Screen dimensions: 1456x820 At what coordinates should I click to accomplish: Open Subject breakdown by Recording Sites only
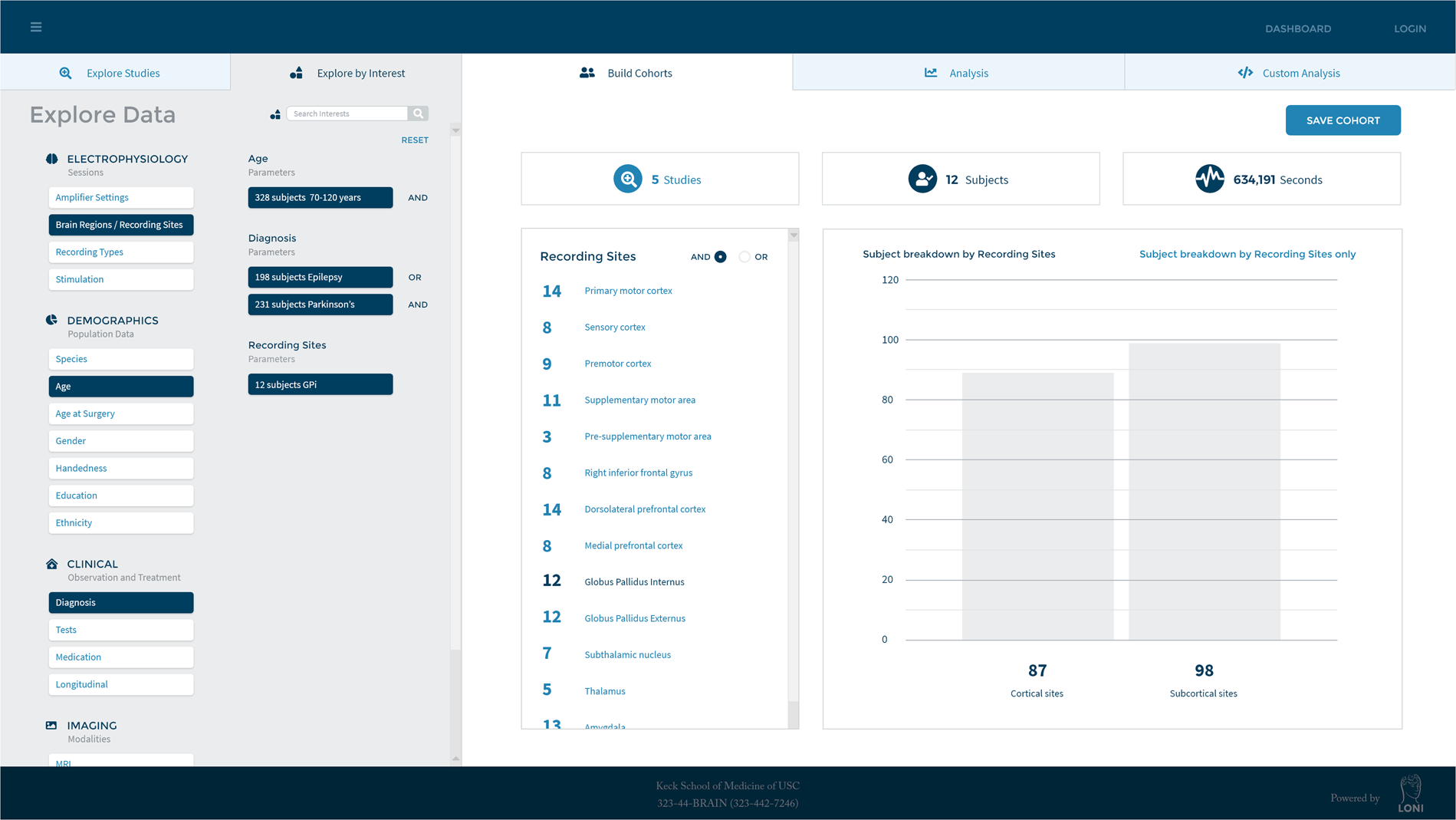tap(1247, 254)
